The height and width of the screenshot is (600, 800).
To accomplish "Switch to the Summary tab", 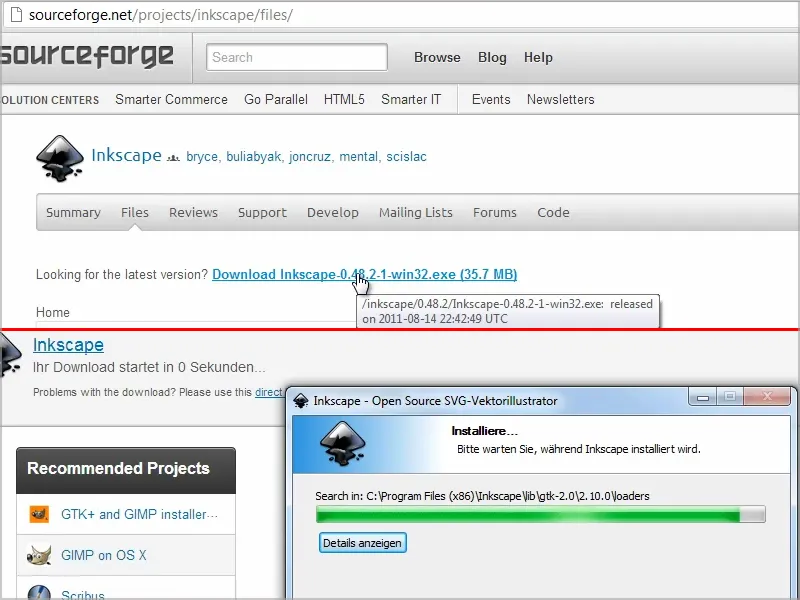I will click(73, 213).
